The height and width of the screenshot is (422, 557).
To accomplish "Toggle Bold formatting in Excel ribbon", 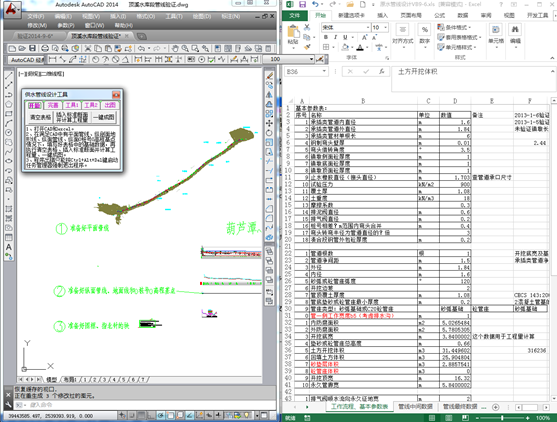I will tap(326, 37).
